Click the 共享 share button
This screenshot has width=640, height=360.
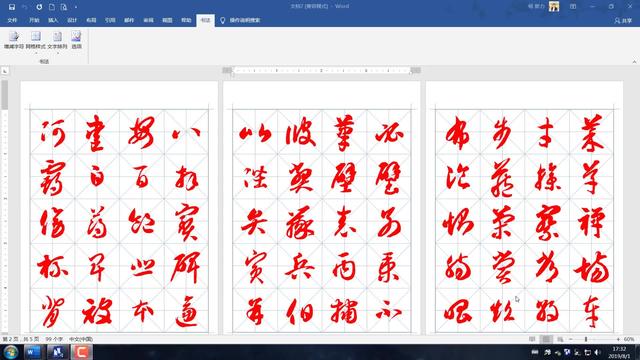click(x=623, y=20)
